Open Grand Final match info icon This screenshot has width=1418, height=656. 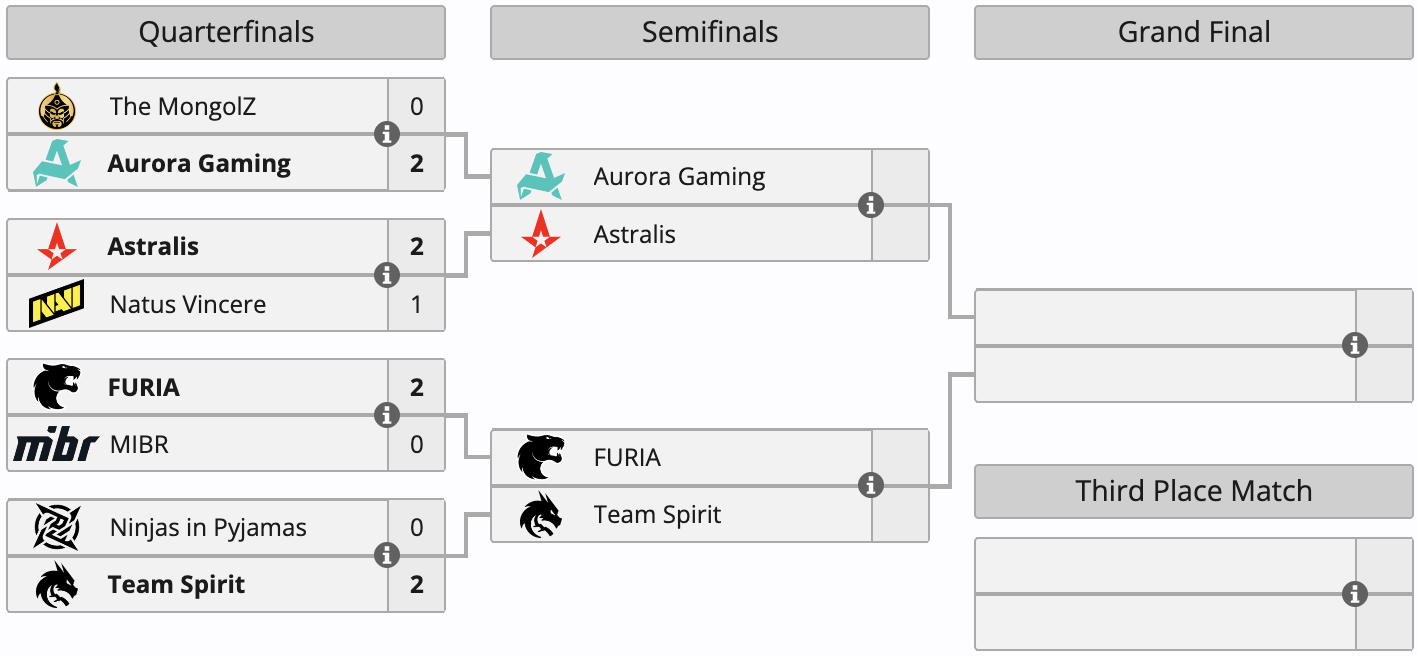tap(1355, 345)
